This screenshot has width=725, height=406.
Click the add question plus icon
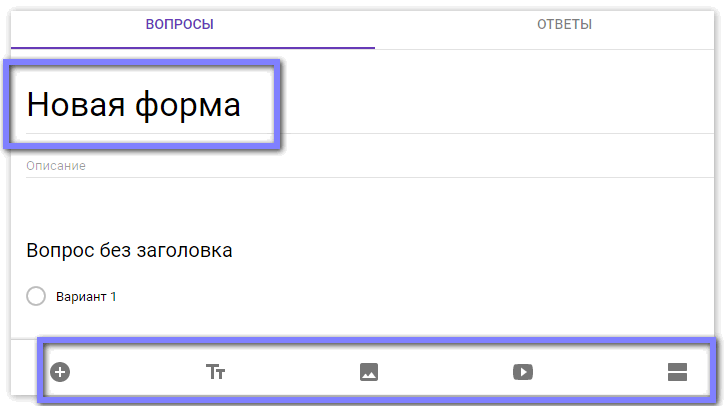pyautogui.click(x=60, y=372)
